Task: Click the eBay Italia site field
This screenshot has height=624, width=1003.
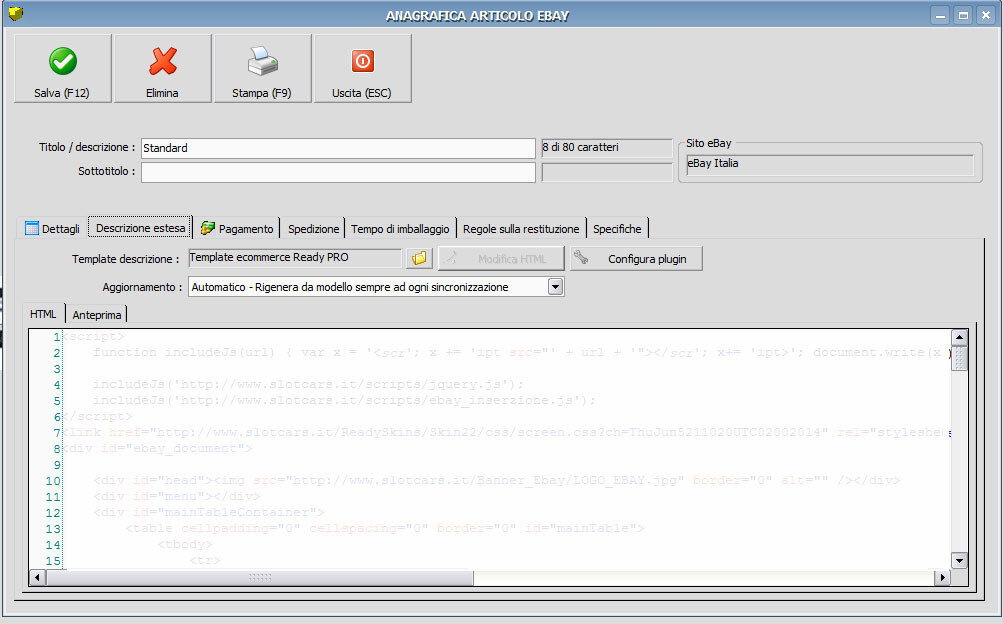Action: click(x=830, y=164)
